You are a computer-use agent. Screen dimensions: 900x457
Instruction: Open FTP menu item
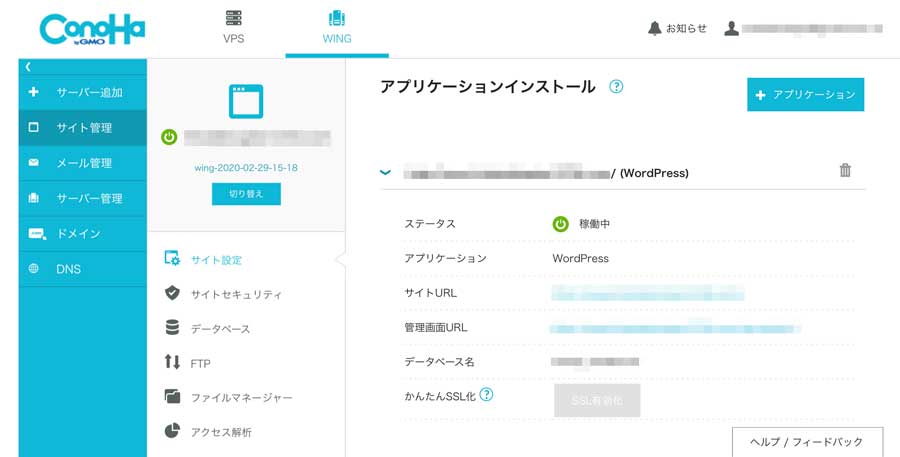pyautogui.click(x=200, y=363)
